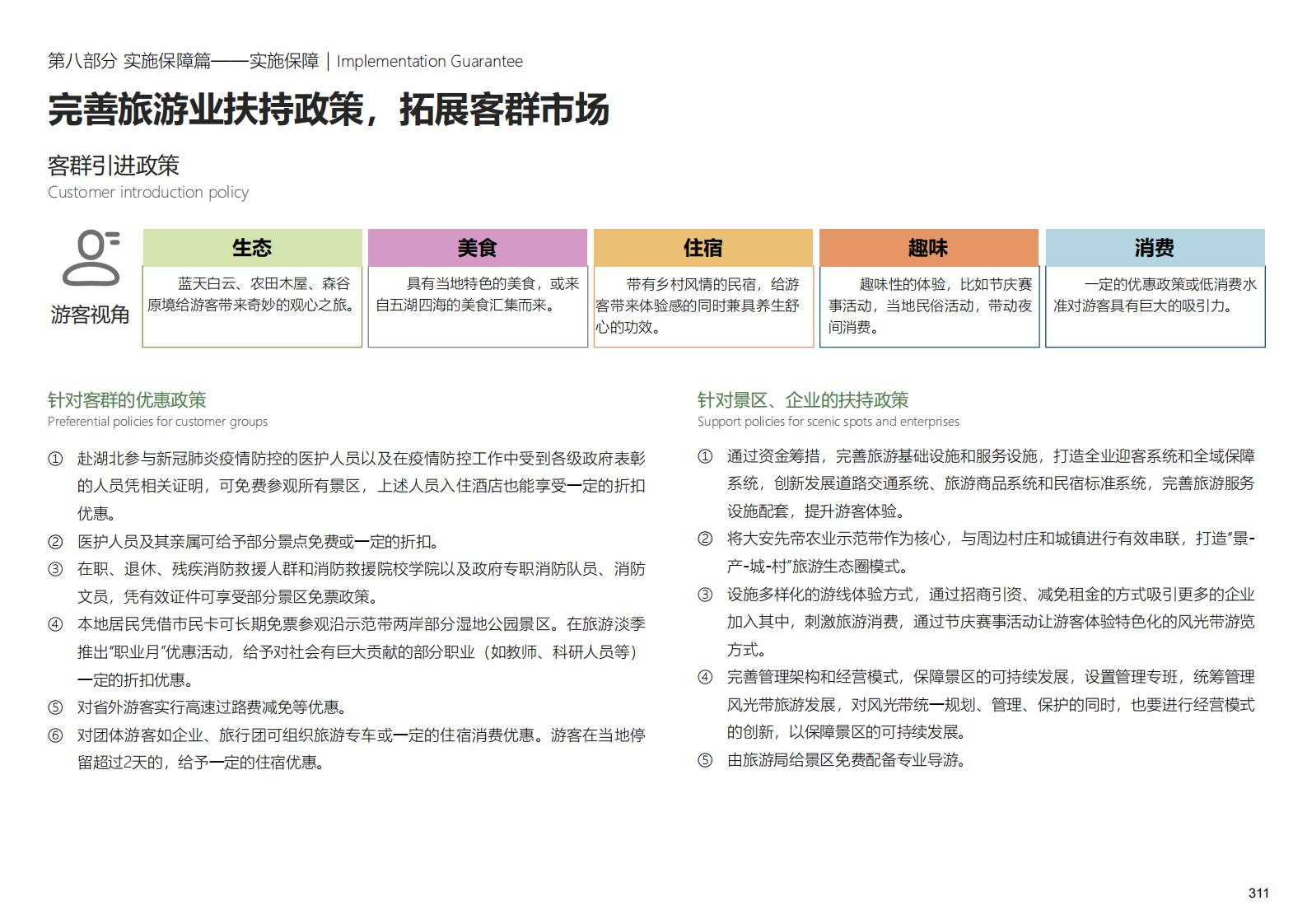Screen dimensions: 1307x924
Task: Select the purple 美食 header box
Action: pyautogui.click(x=478, y=247)
